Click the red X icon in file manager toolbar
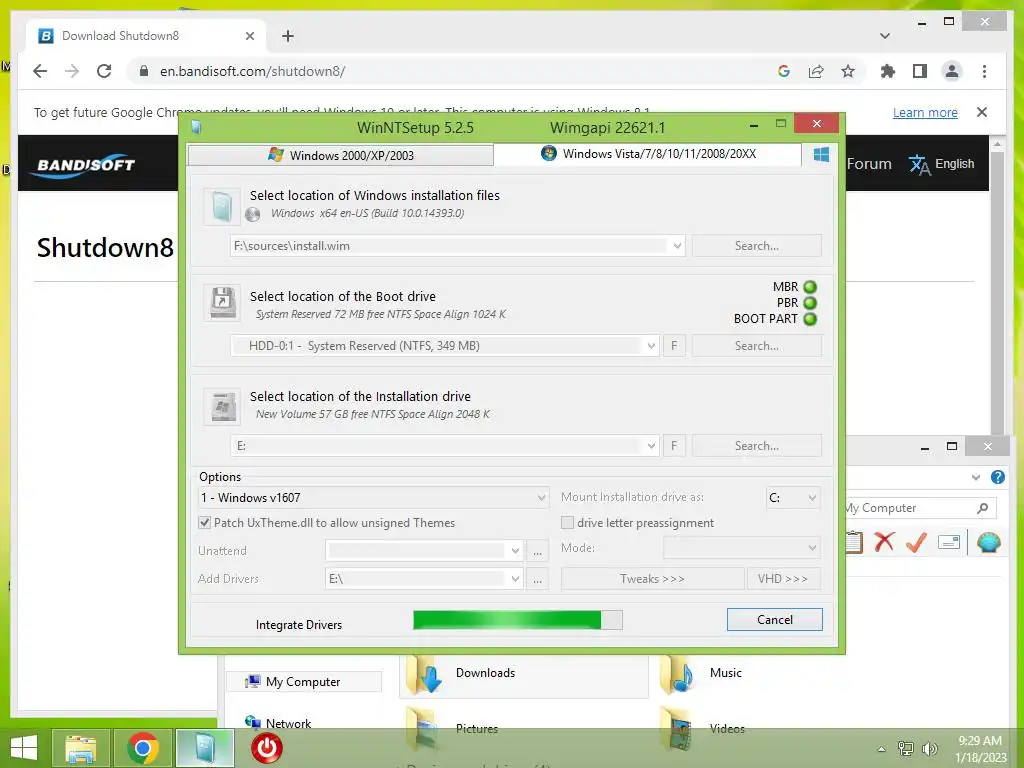The width and height of the screenshot is (1024, 768). tap(884, 541)
